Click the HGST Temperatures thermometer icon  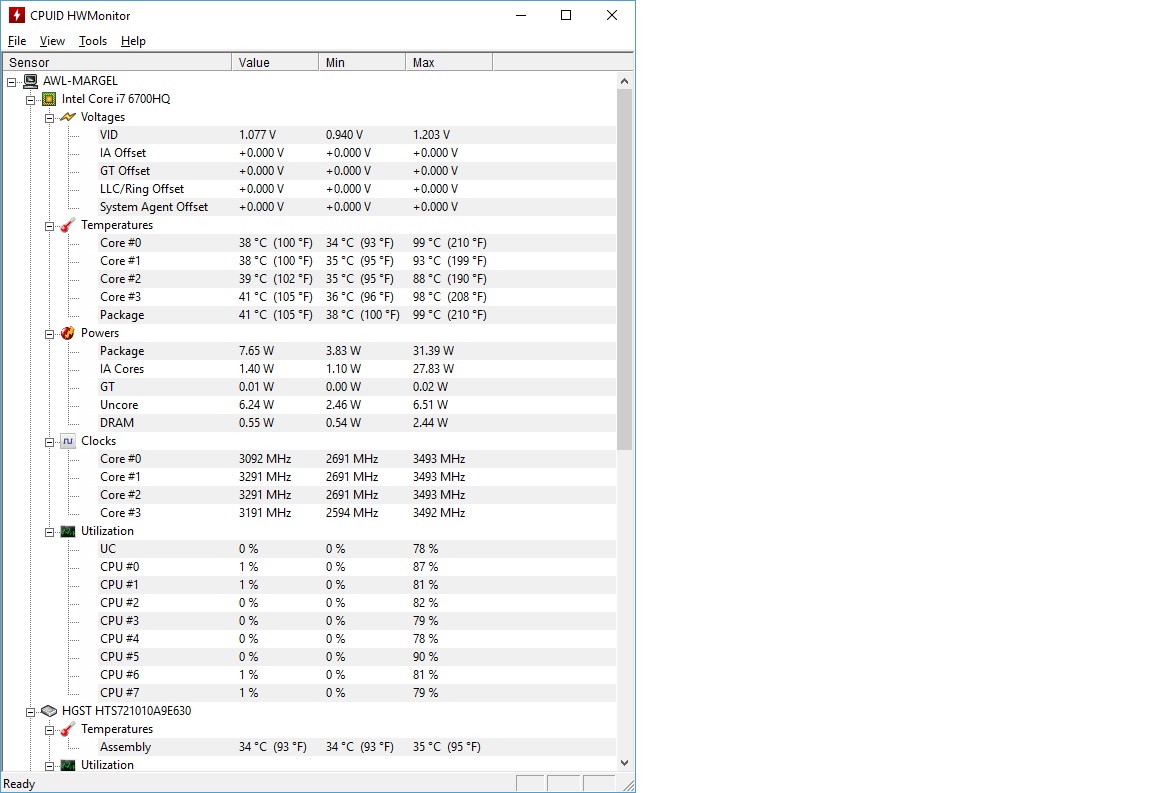68,729
